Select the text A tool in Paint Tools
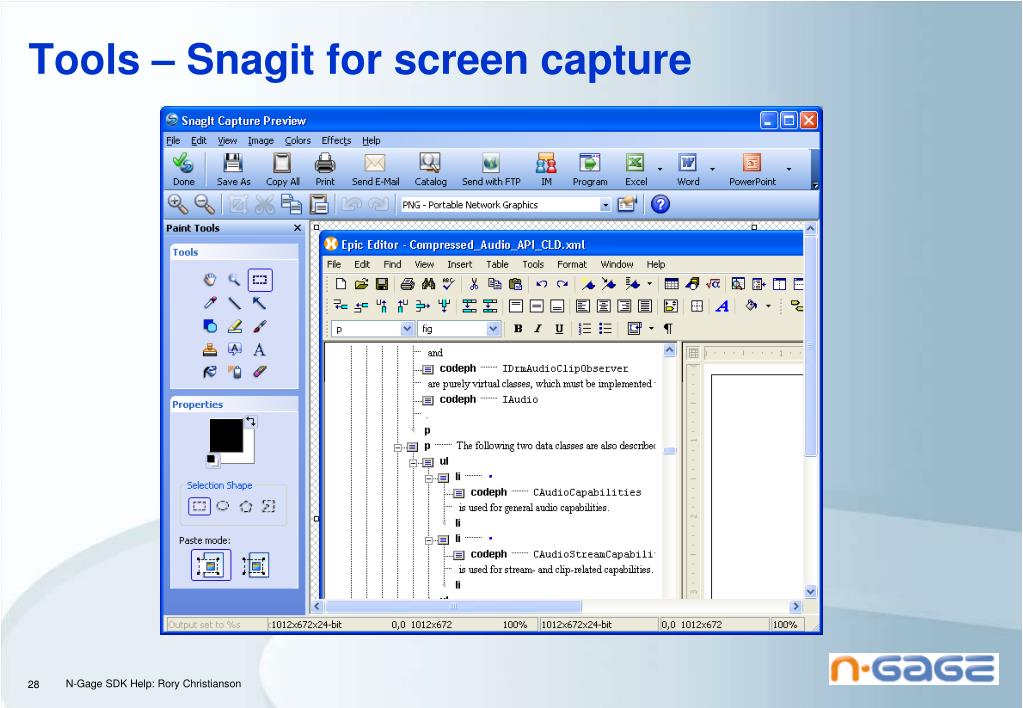The height and width of the screenshot is (708, 1023). [259, 349]
